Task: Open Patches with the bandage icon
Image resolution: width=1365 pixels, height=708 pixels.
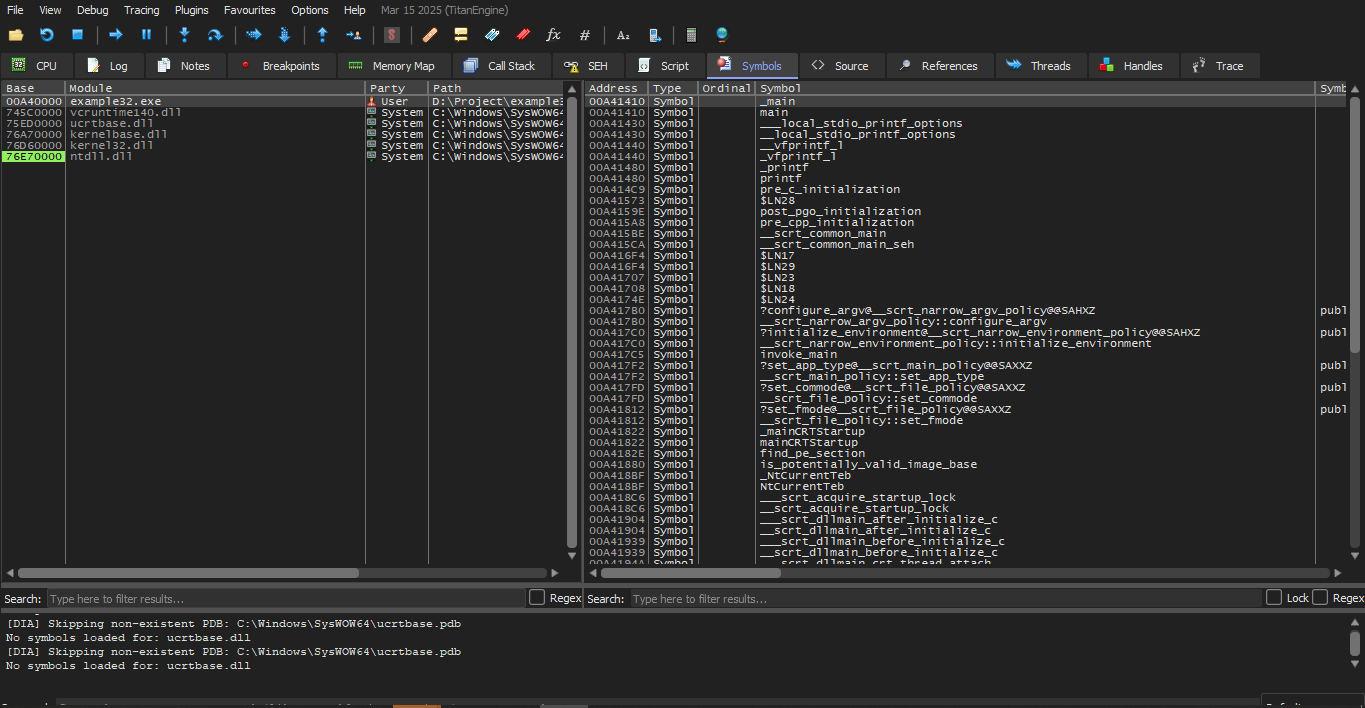Action: [430, 35]
